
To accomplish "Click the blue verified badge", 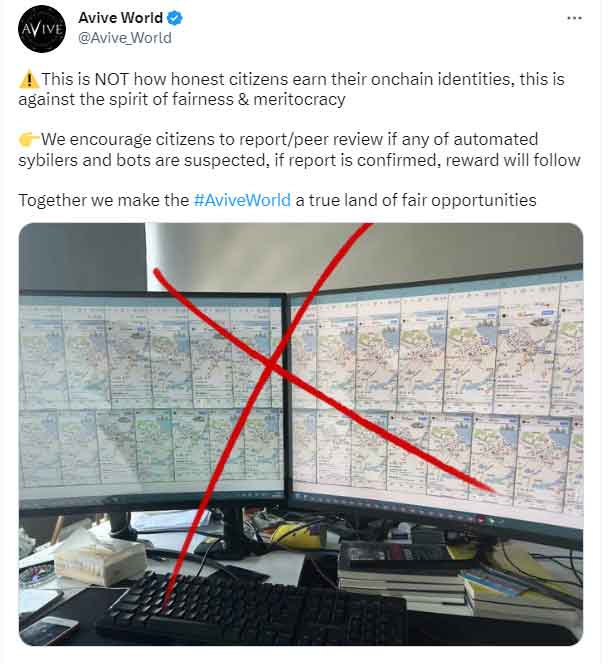I will coord(175,18).
